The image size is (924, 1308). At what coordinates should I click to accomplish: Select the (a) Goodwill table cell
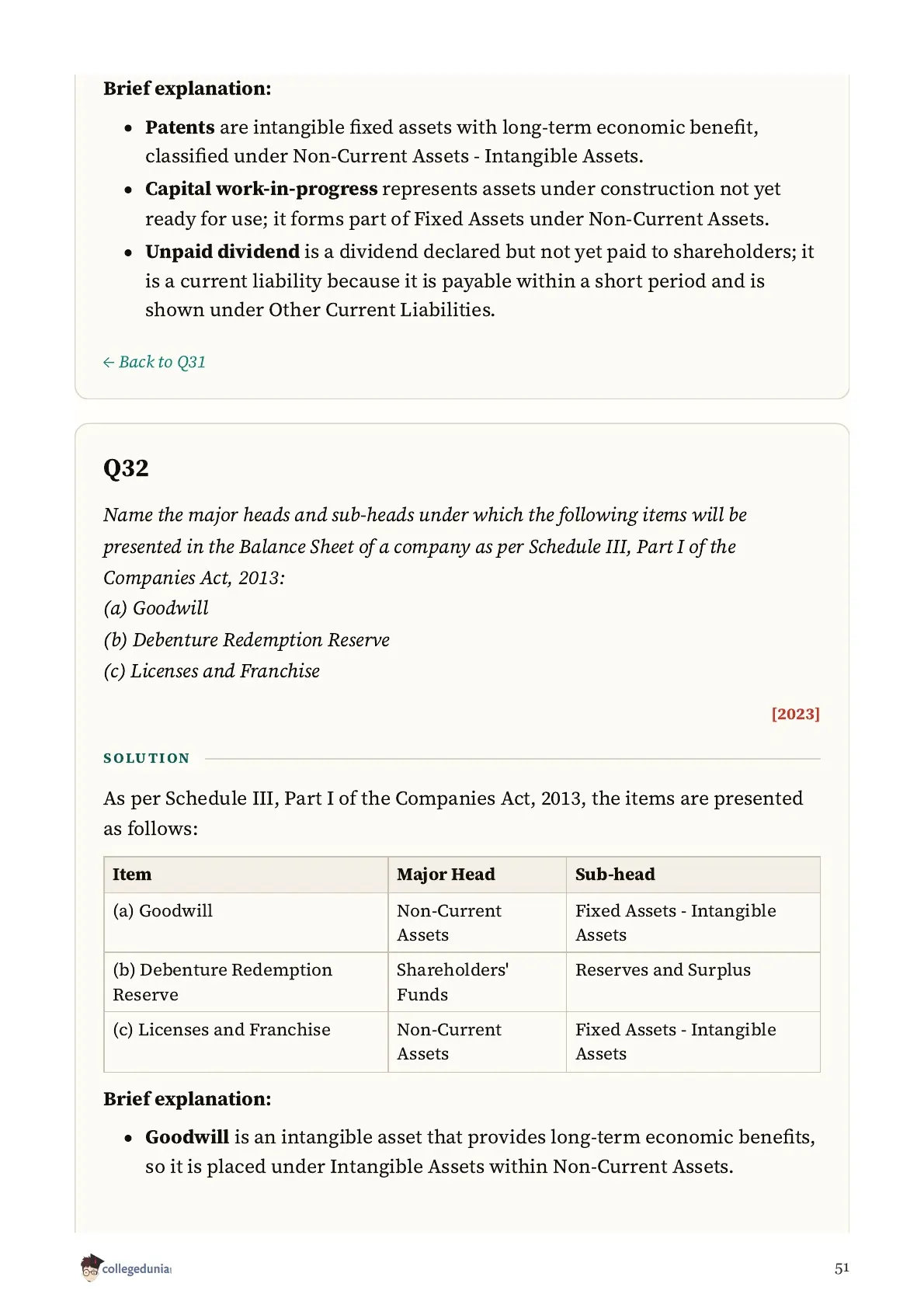(x=246, y=923)
